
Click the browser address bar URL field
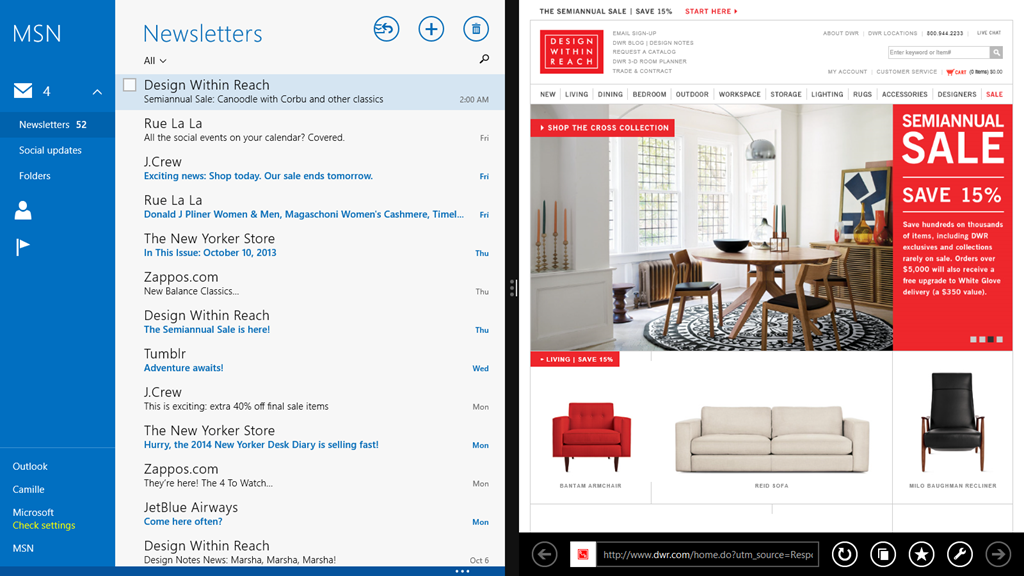[708, 554]
